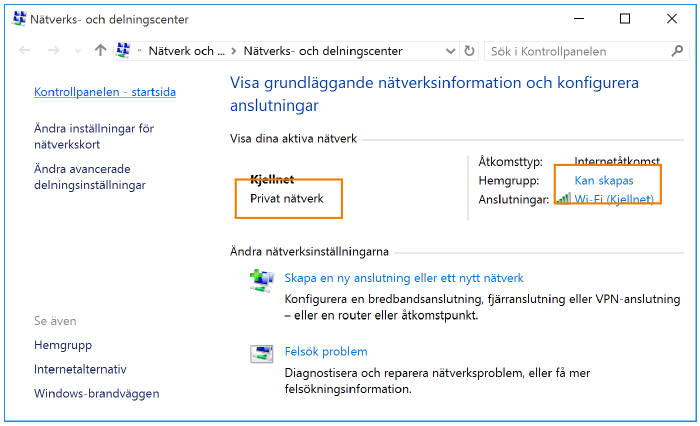Click the magnifying glass search icon
700x426 pixels.
click(677, 51)
